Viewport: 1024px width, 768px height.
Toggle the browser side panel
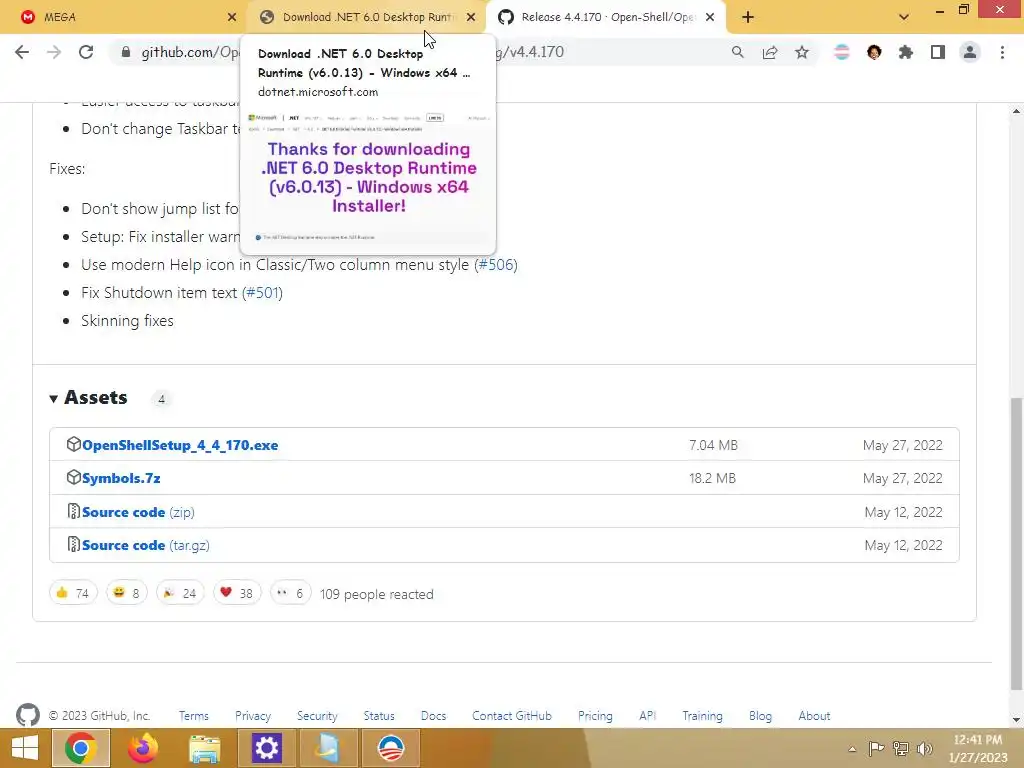(x=938, y=52)
